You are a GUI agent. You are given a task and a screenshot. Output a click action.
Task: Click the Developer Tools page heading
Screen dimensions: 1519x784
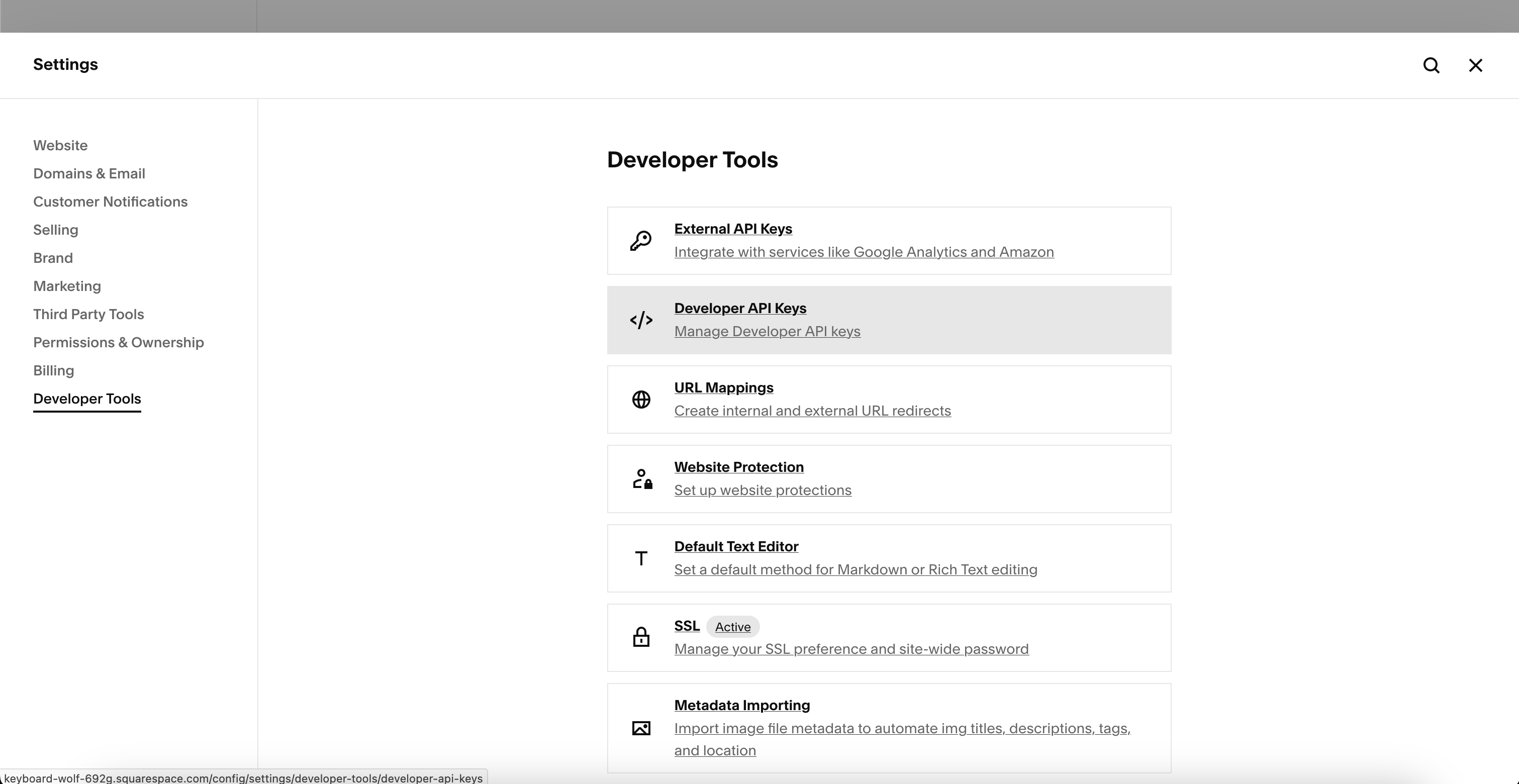point(692,160)
